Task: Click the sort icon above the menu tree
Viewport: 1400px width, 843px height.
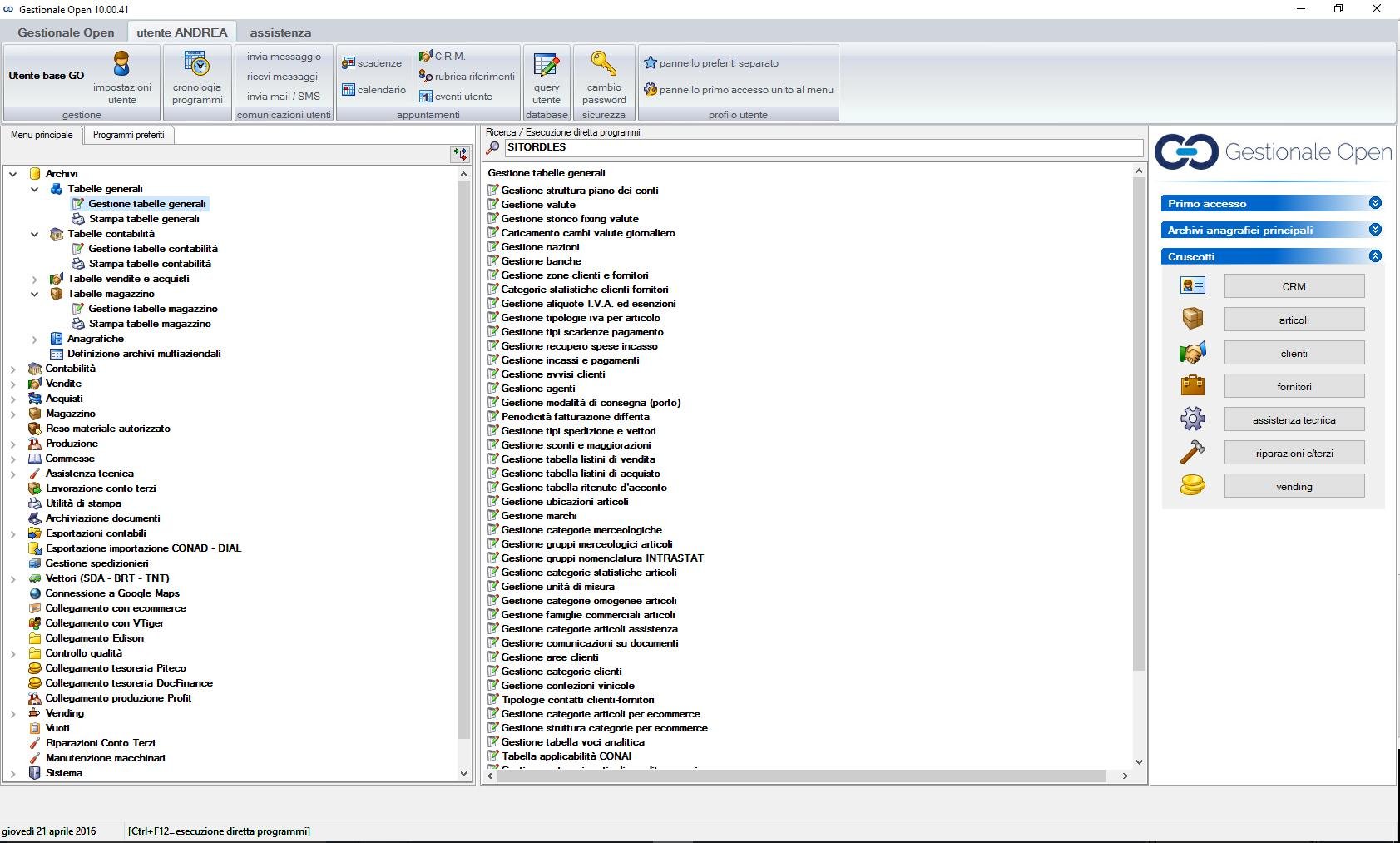Action: pyautogui.click(x=459, y=153)
